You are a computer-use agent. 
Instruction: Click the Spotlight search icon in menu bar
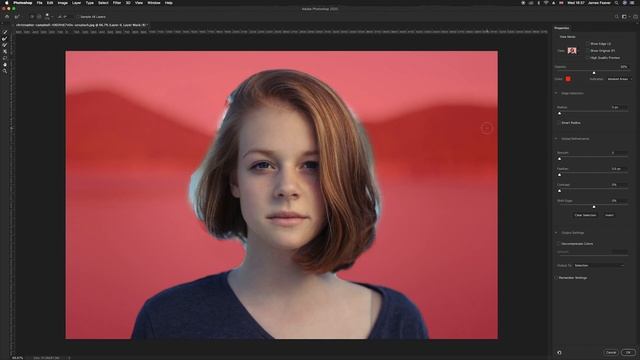pyautogui.click(x=617, y=3)
